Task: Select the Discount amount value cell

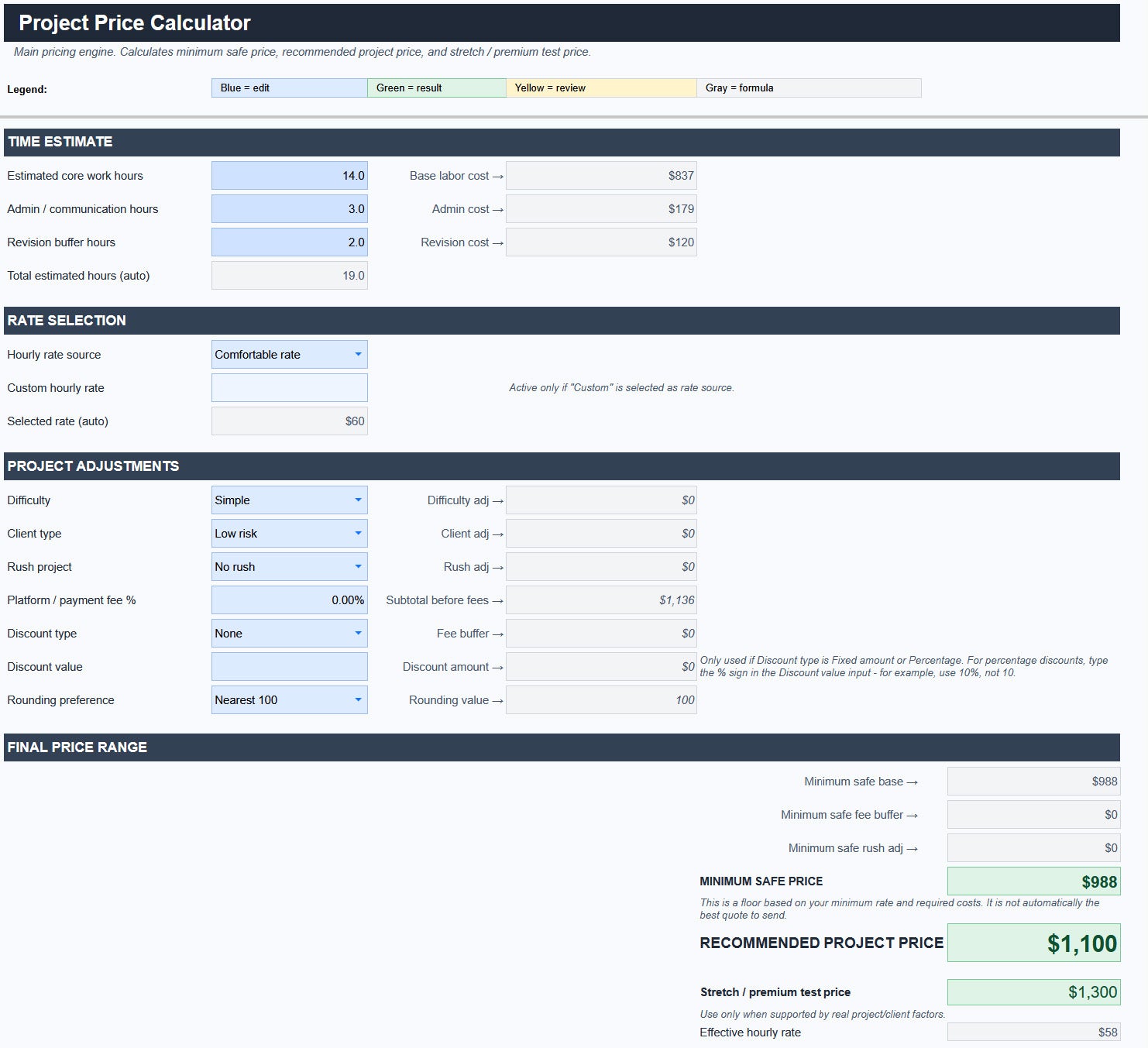Action: 601,667
